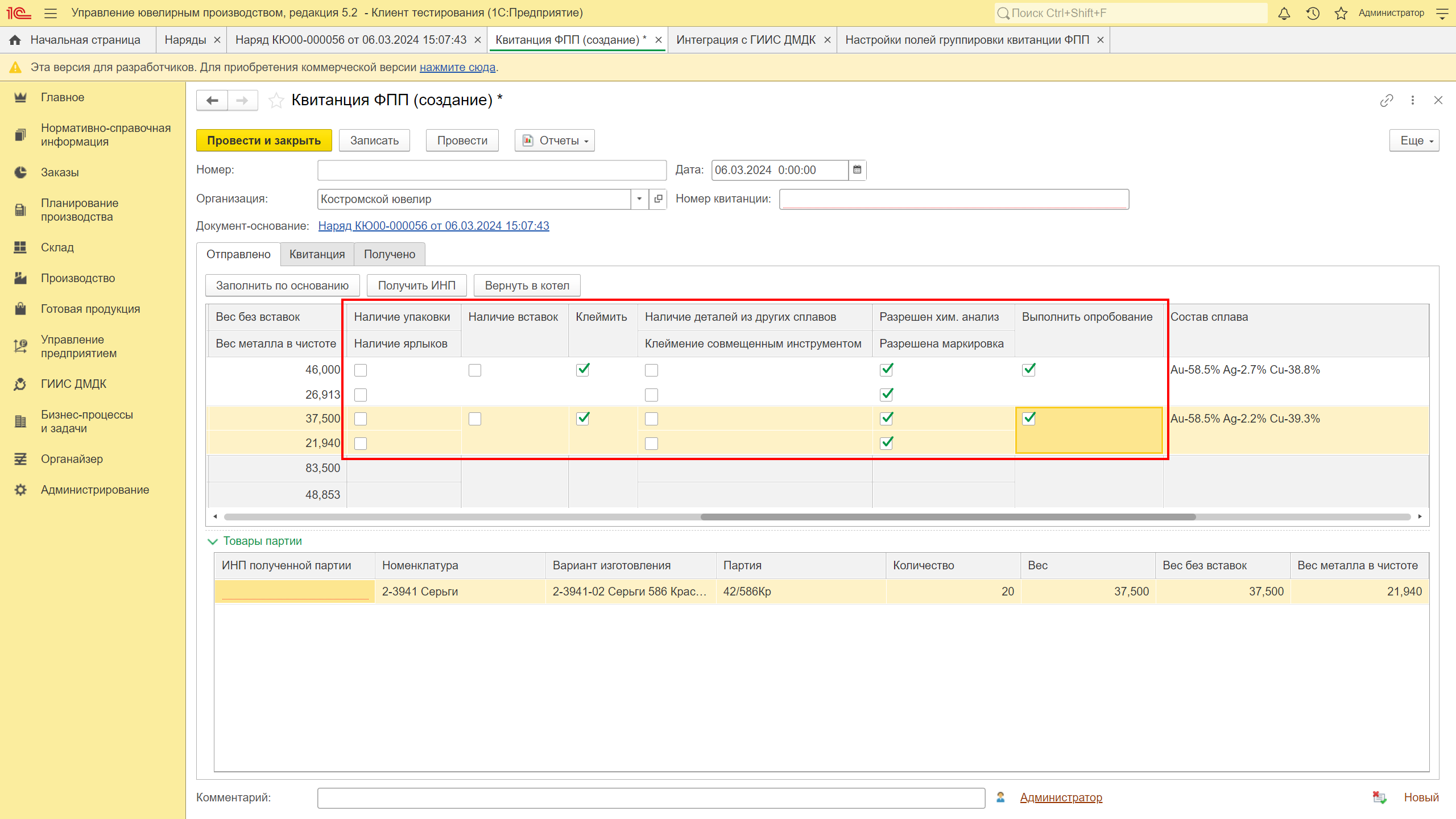This screenshot has width=1456, height=819.
Task: Switch to the Квитанция tab
Action: point(317,254)
